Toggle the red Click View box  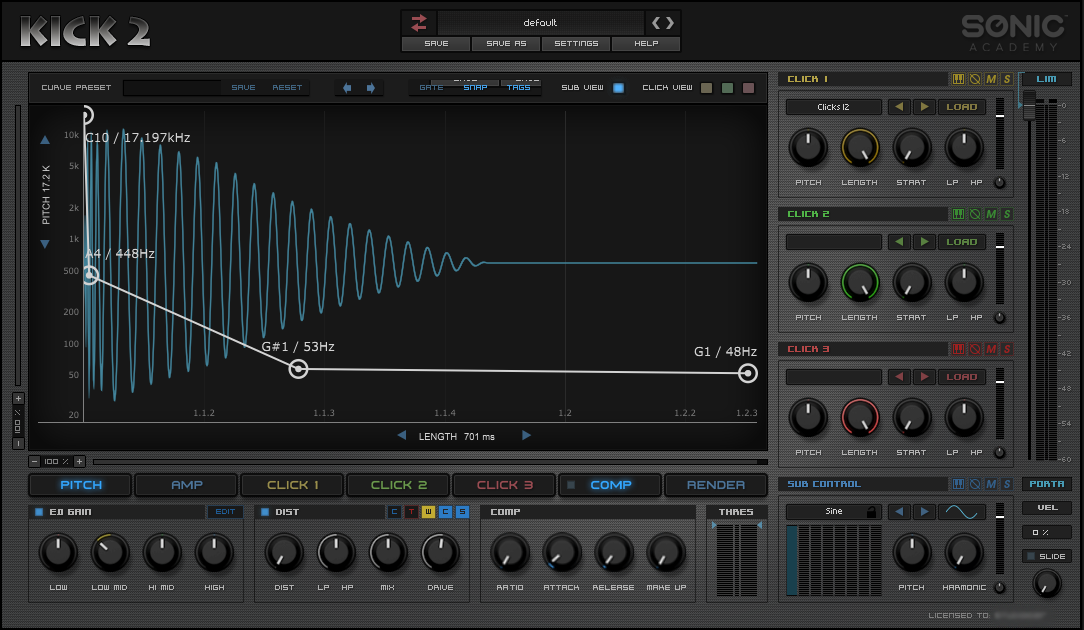point(748,88)
